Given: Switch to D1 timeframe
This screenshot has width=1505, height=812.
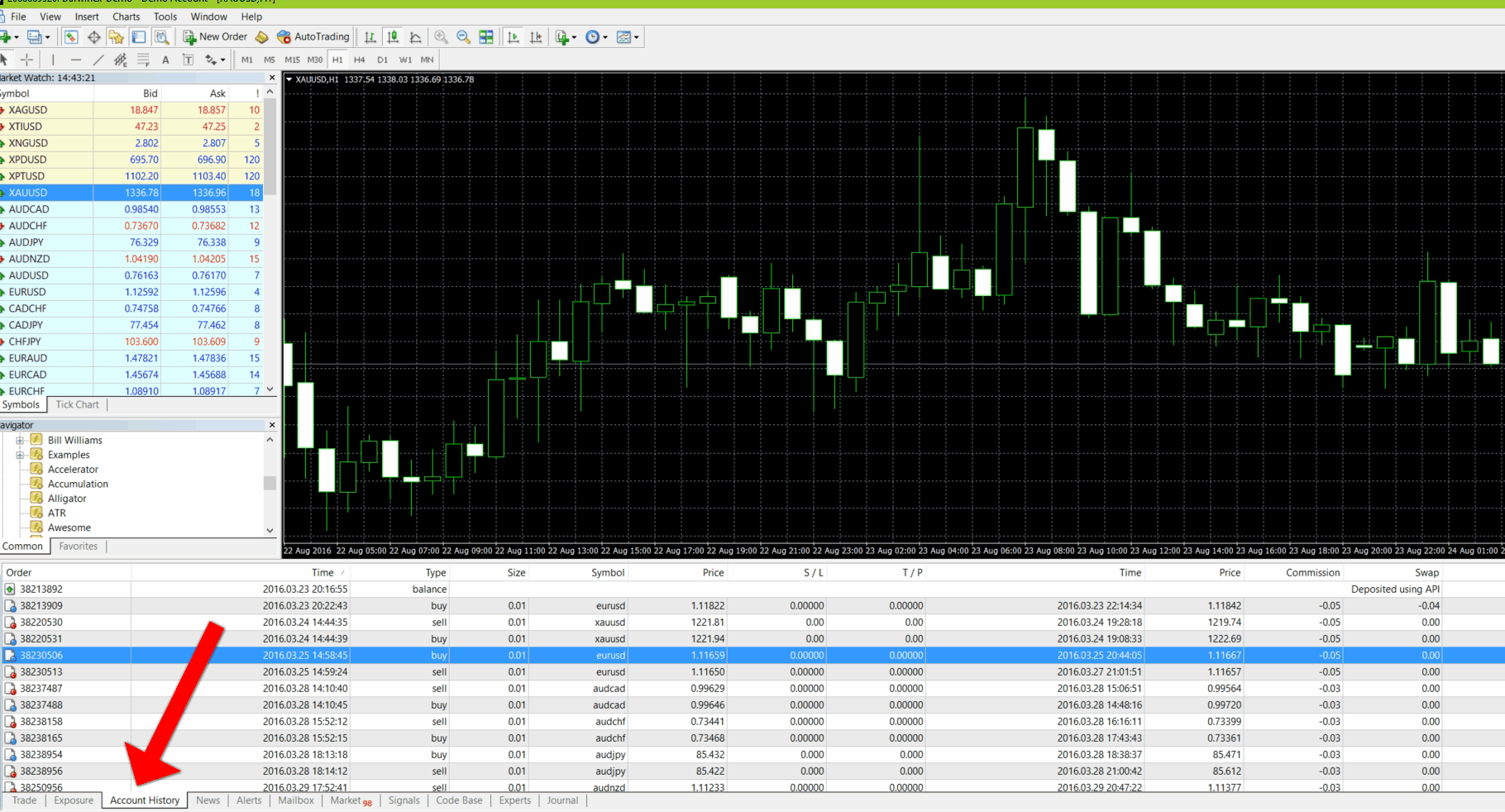Looking at the screenshot, I should pyautogui.click(x=382, y=60).
